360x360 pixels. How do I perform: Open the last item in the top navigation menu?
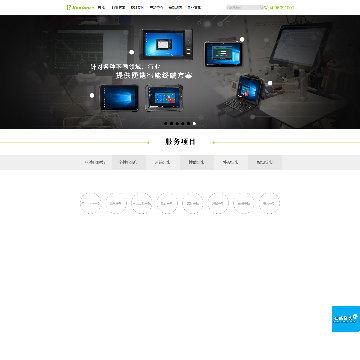[x=194, y=7]
